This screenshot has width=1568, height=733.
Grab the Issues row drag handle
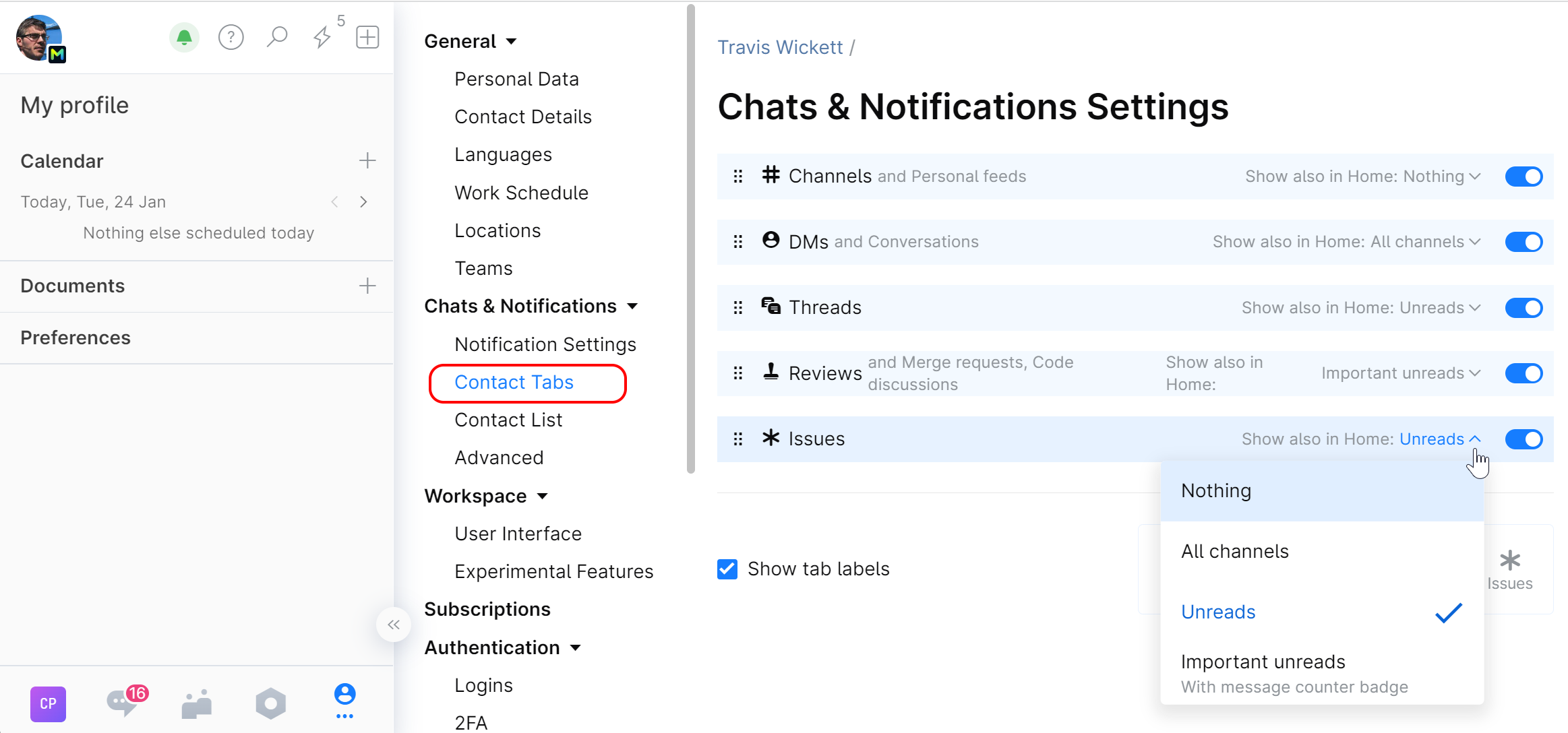tap(738, 439)
